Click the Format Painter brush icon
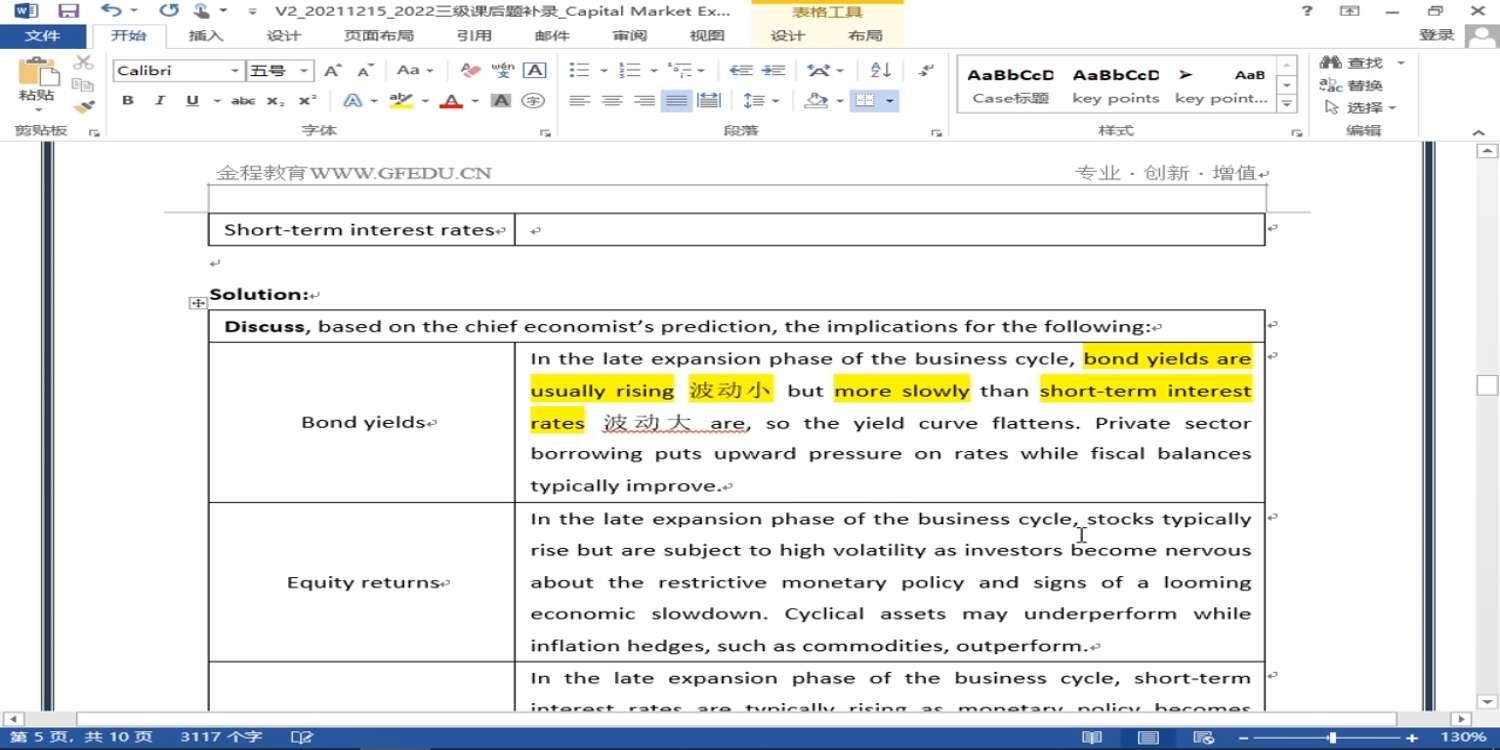 [84, 107]
